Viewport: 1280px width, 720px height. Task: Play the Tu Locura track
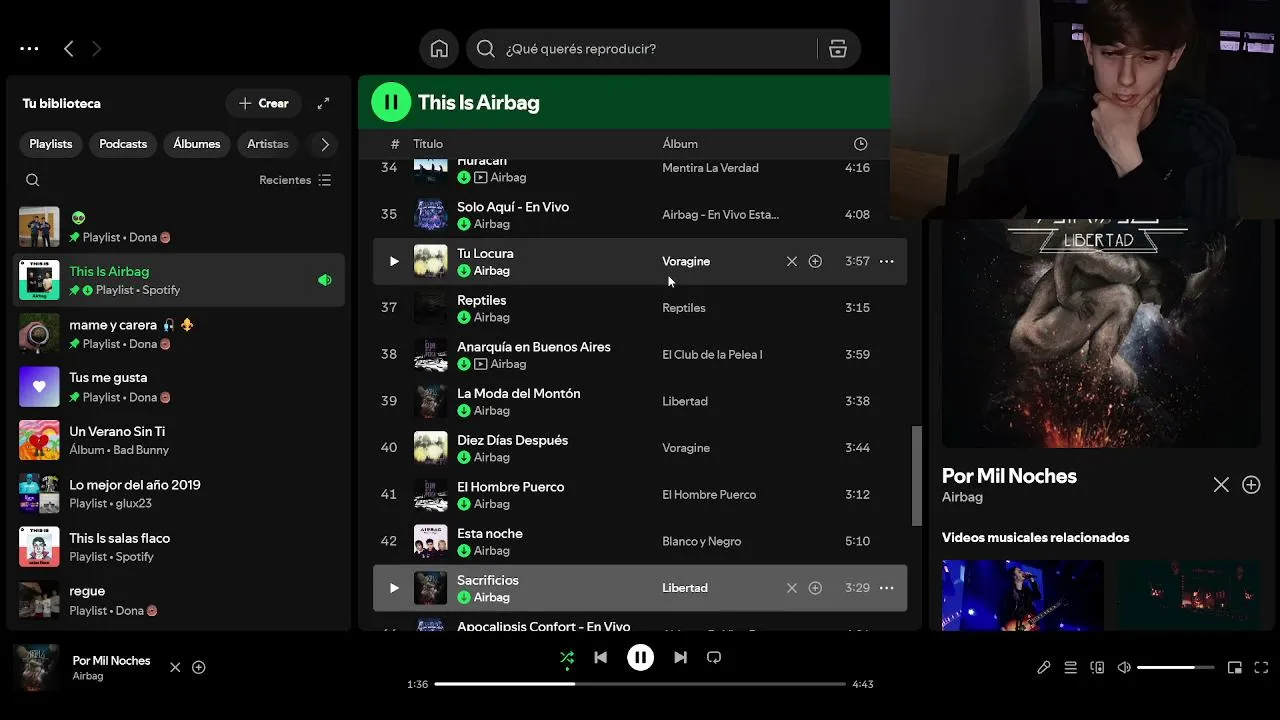(394, 261)
